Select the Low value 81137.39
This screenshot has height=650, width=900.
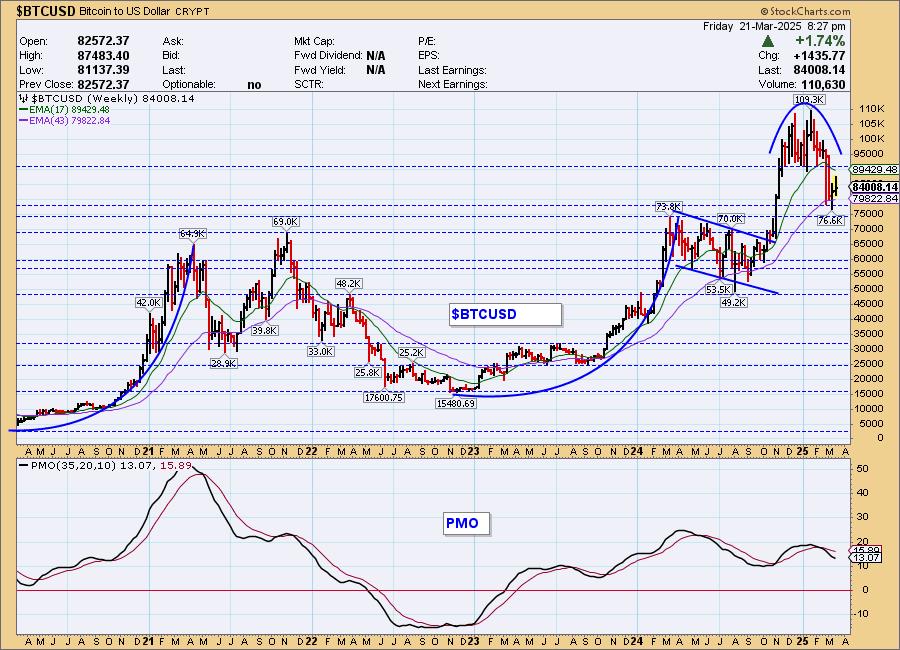point(103,70)
